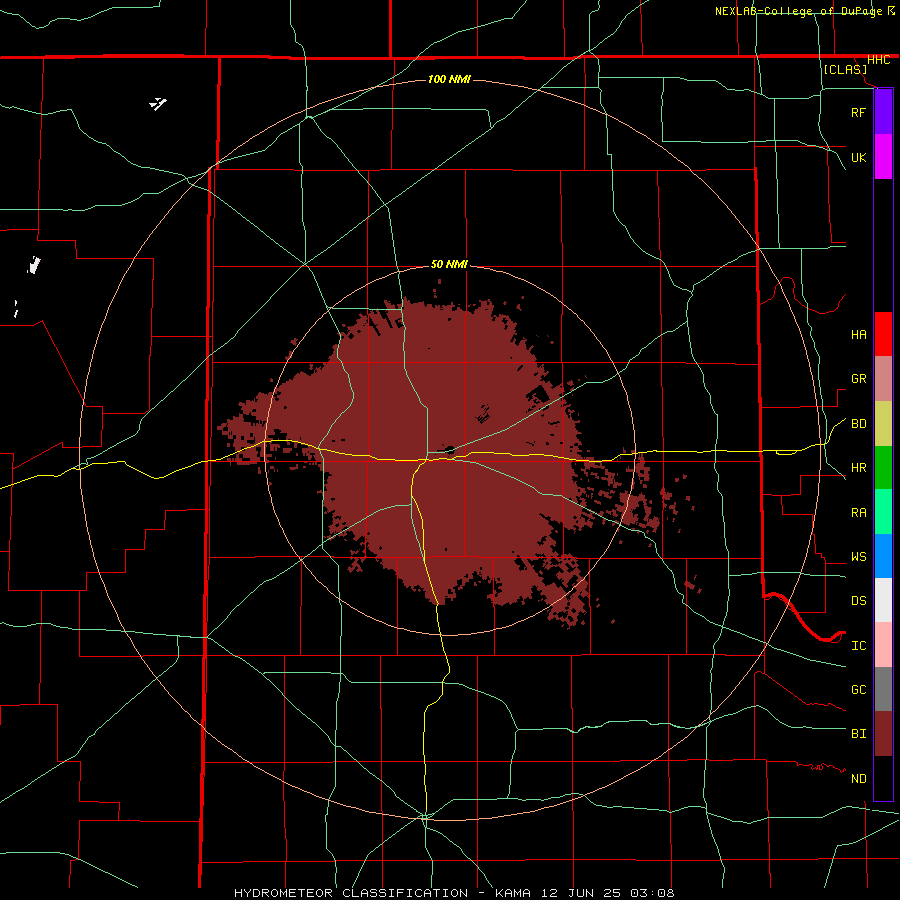
Task: Click the "100 NMI" range ring label
Action: click(449, 79)
